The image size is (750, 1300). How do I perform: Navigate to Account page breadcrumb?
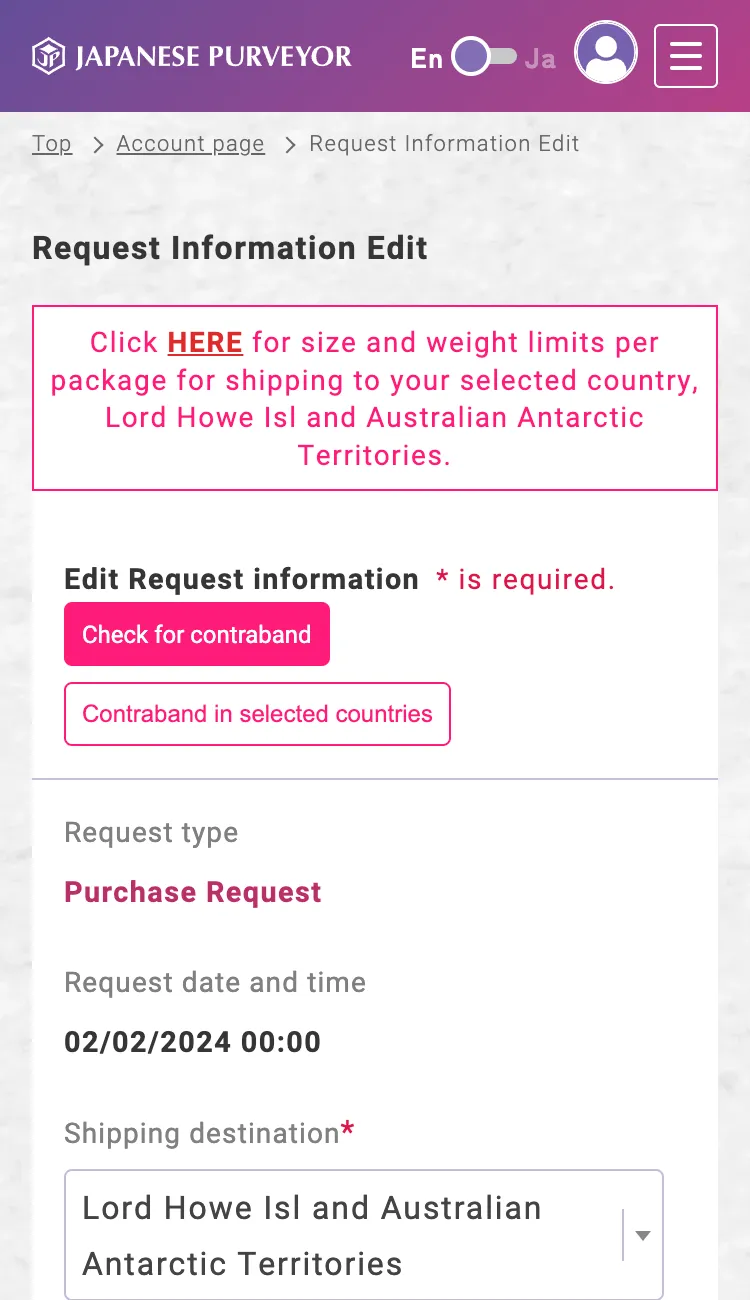click(190, 144)
